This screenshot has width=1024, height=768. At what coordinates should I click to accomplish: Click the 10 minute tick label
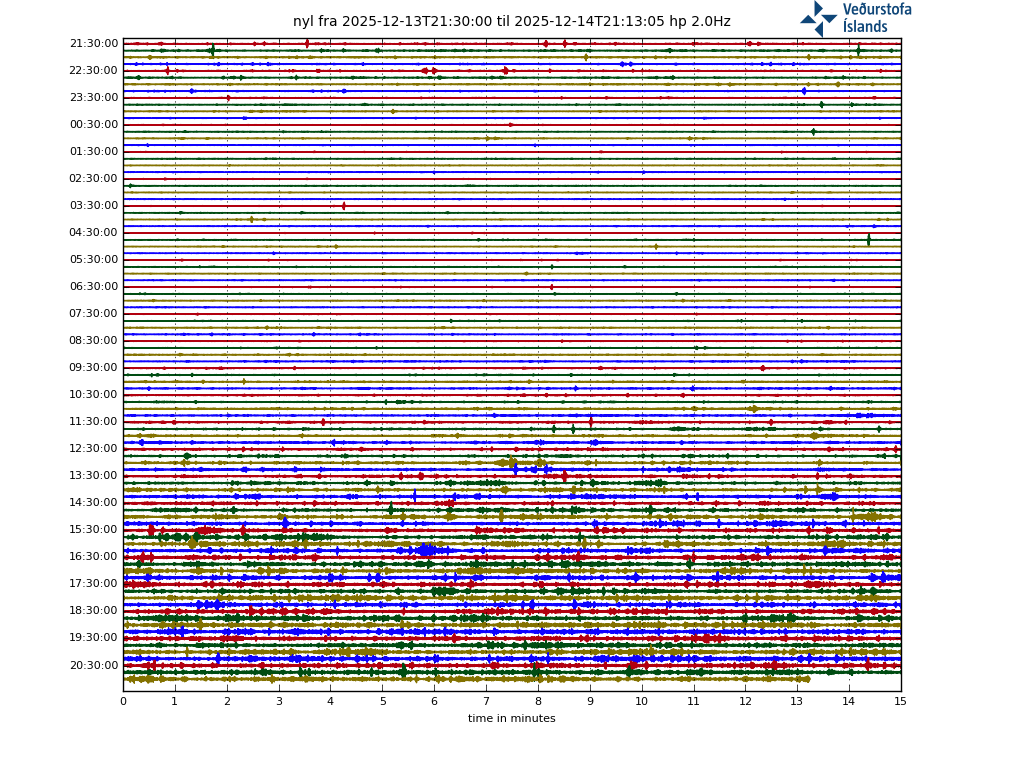point(641,701)
